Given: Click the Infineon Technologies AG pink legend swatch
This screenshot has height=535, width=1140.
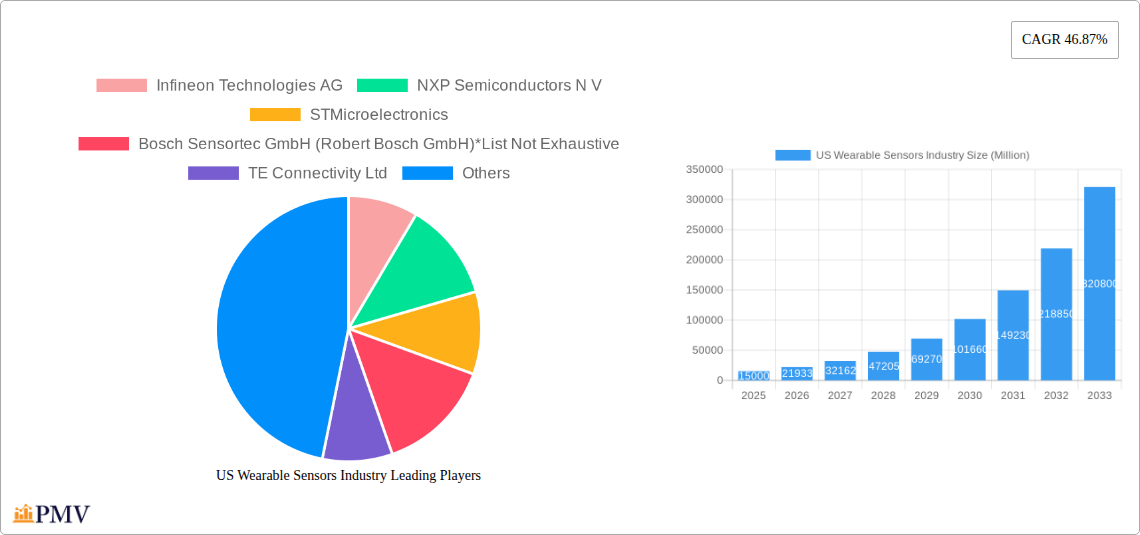Looking at the screenshot, I should (x=121, y=86).
